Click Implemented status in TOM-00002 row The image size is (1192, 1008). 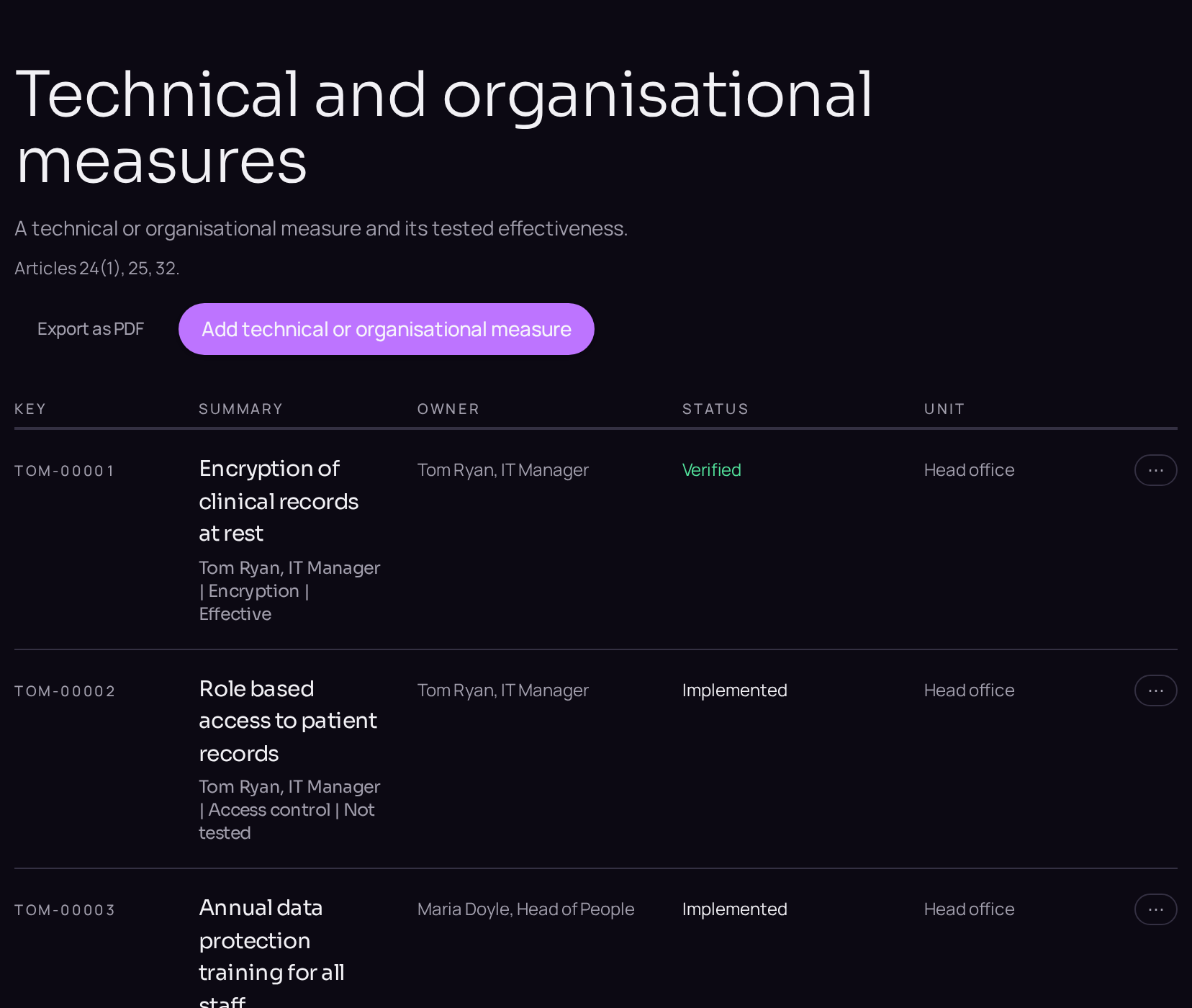[735, 690]
